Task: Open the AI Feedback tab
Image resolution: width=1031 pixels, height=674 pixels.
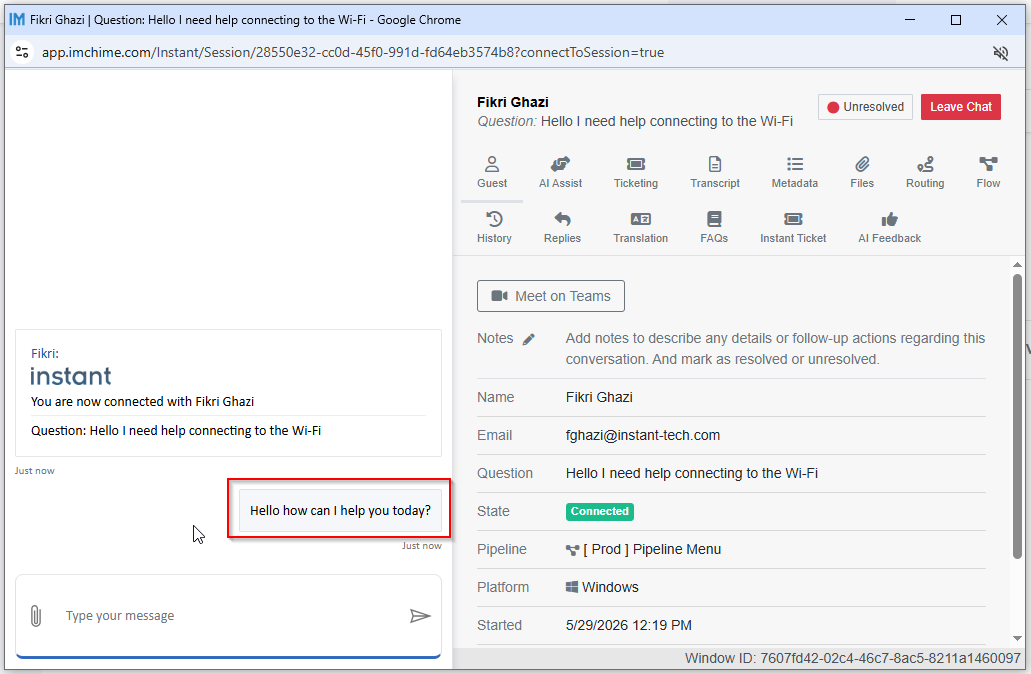Action: [889, 228]
